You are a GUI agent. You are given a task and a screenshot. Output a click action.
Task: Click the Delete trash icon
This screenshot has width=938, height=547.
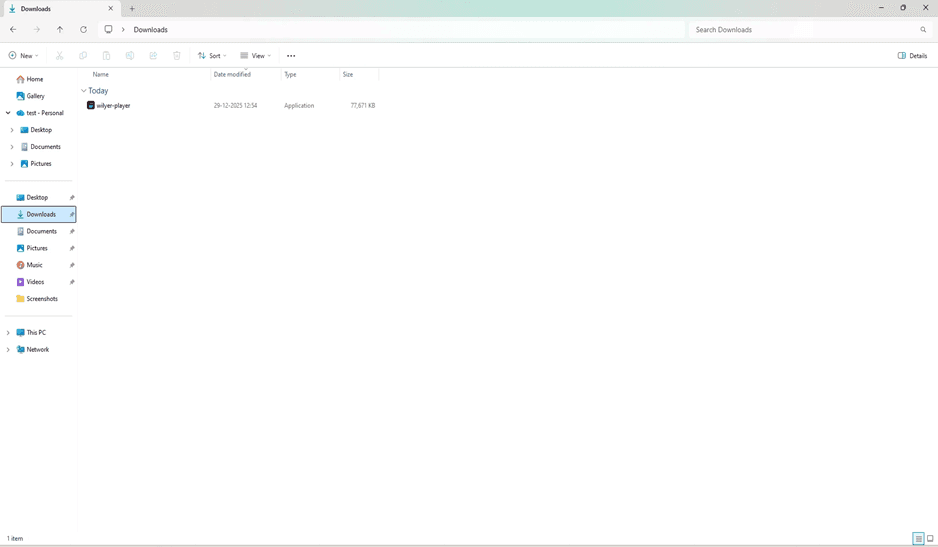coord(176,56)
